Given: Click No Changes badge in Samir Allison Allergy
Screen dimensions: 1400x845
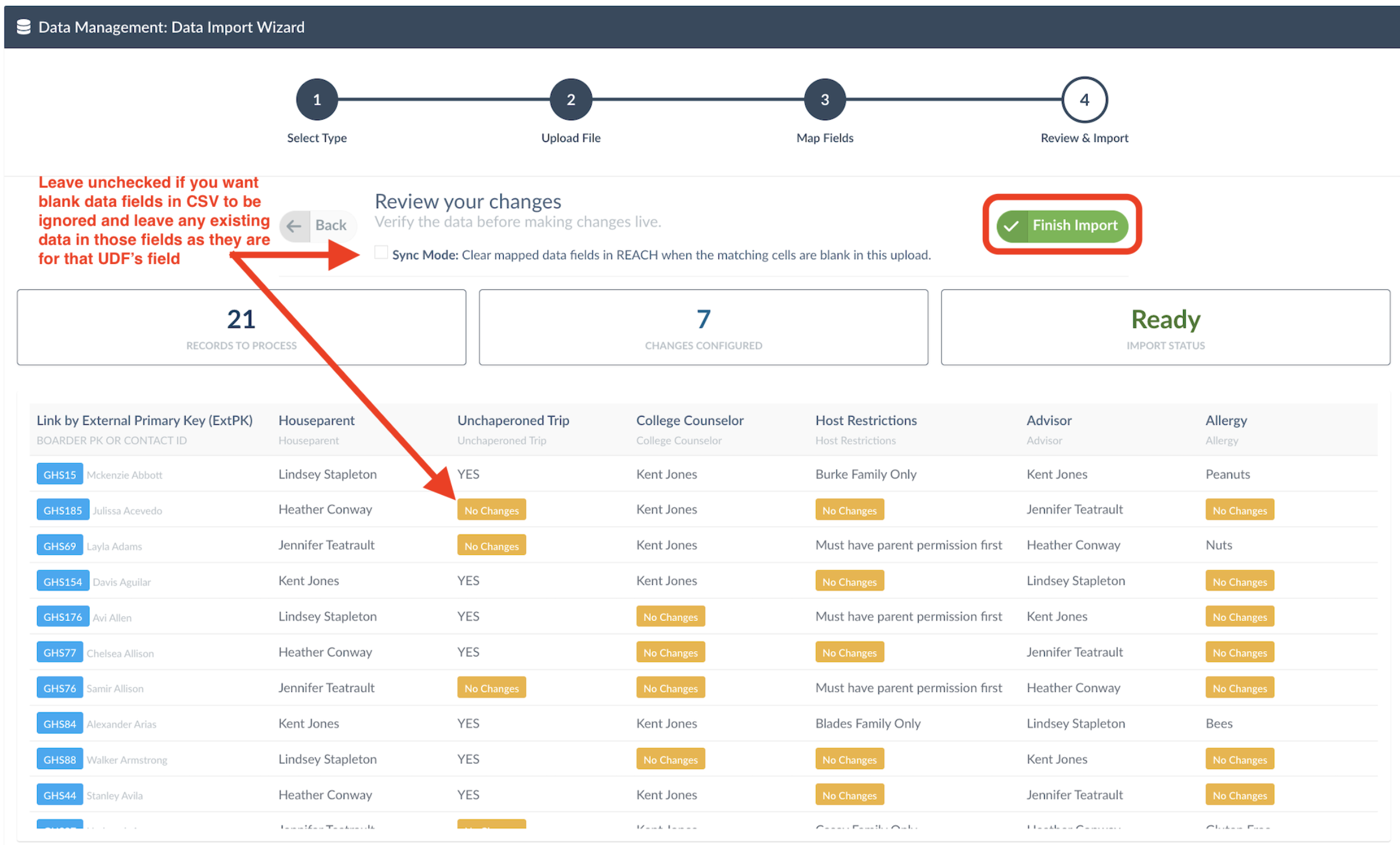Looking at the screenshot, I should pyautogui.click(x=1240, y=688).
